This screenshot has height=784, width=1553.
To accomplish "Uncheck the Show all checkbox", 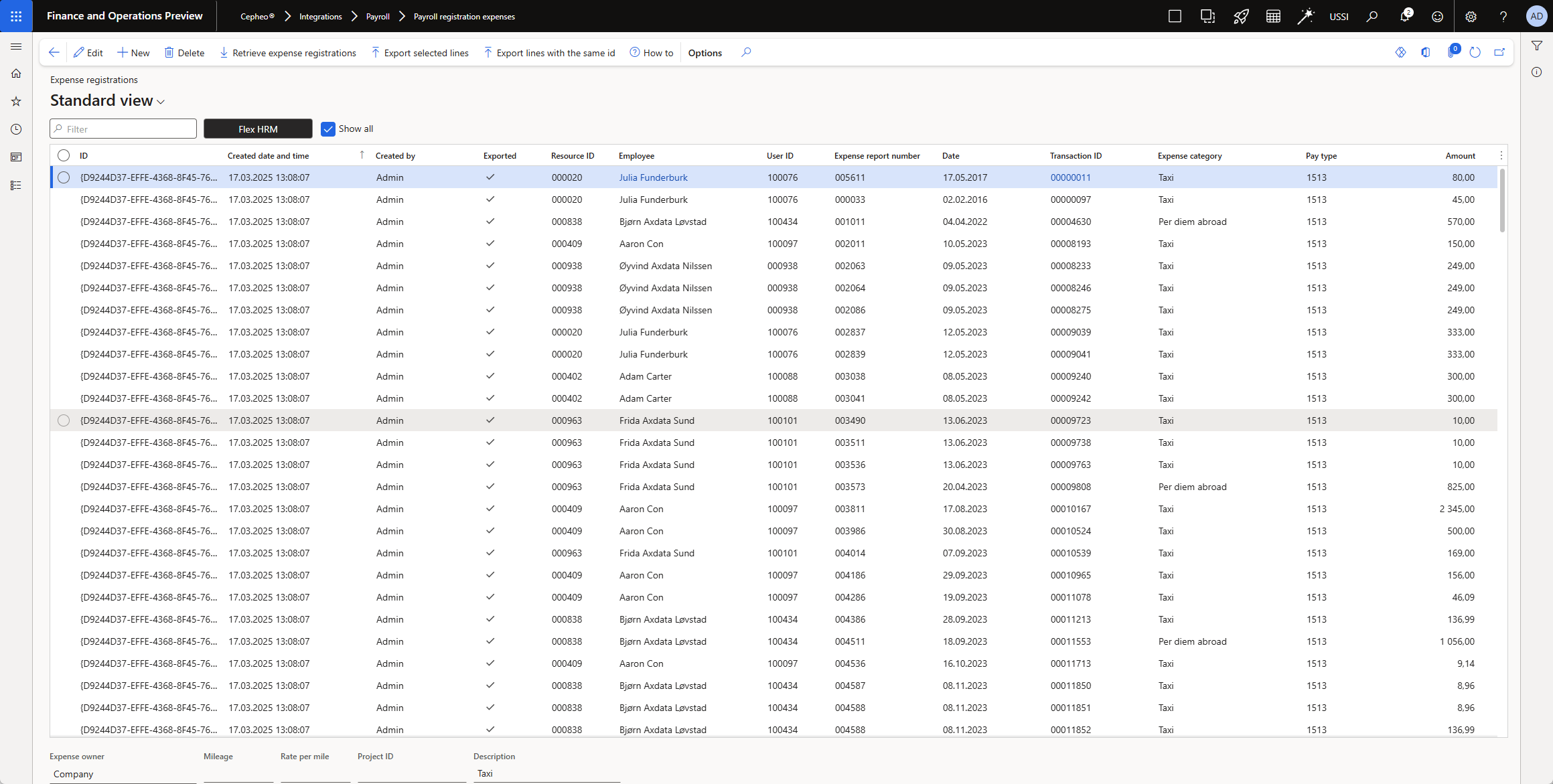I will pos(328,129).
